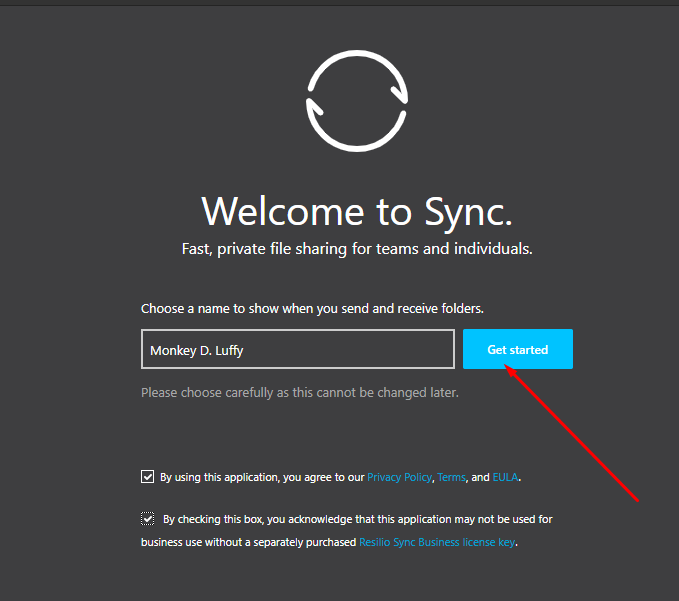Click the Sync circular arrows logo
This screenshot has width=679, height=601.
(x=357, y=101)
